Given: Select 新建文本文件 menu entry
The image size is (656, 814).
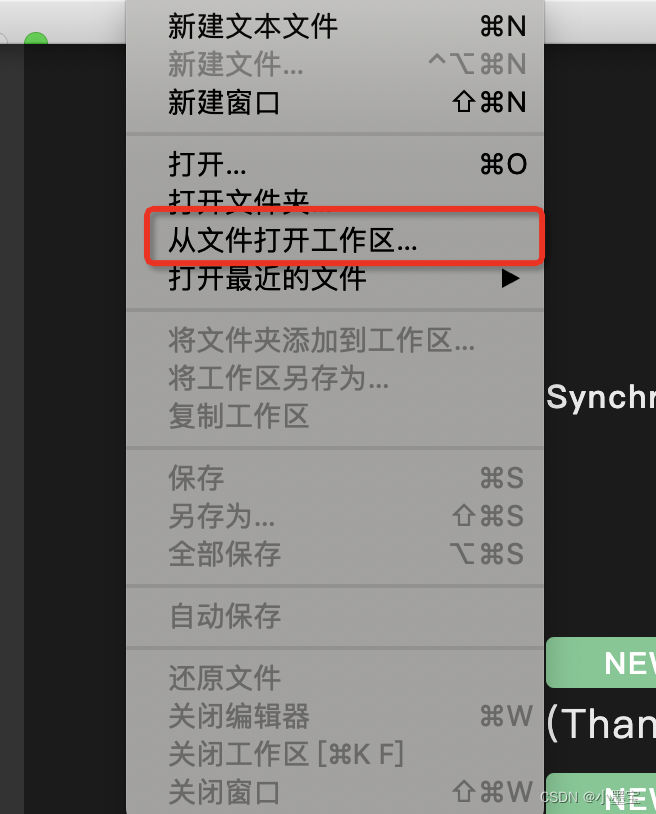Looking at the screenshot, I should coord(335,26).
